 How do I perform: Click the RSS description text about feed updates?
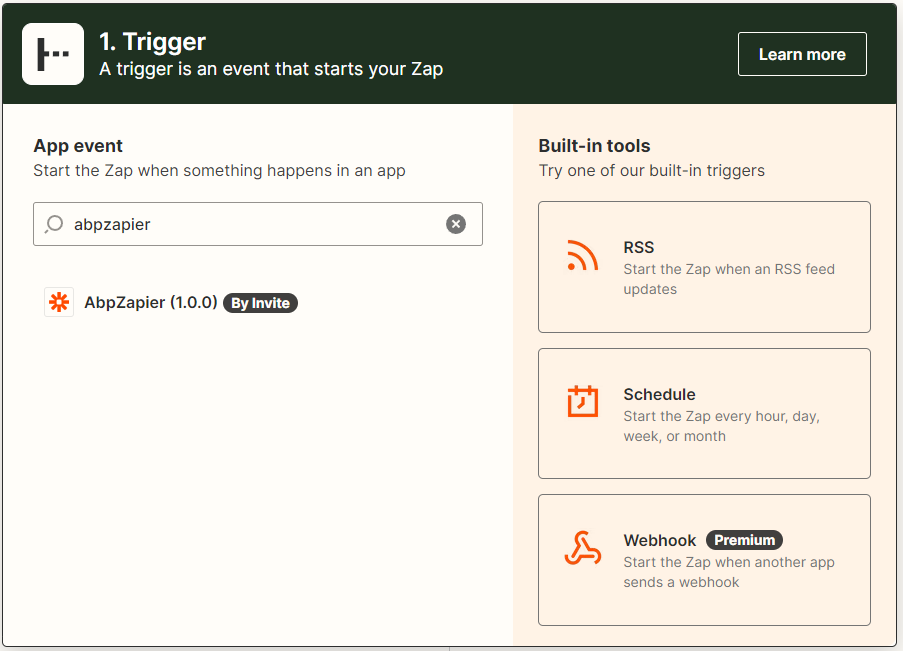pyautogui.click(x=729, y=279)
